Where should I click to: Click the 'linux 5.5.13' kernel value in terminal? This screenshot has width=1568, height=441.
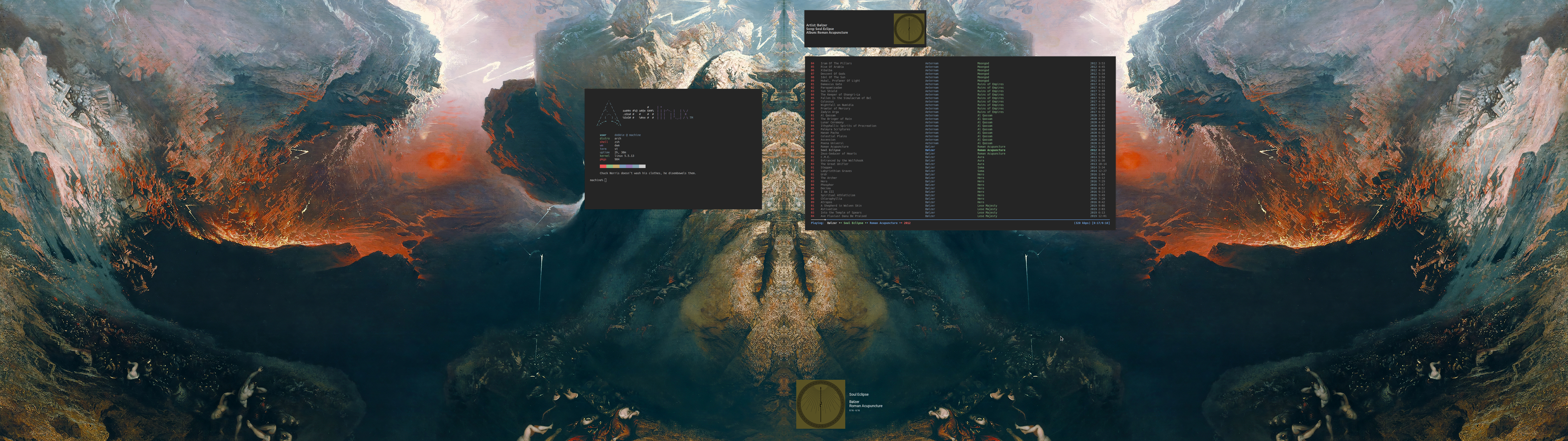click(625, 156)
